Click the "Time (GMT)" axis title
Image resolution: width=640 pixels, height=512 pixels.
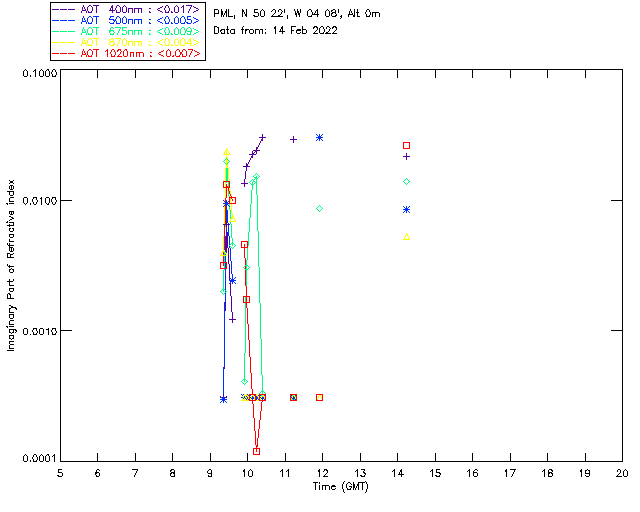[x=340, y=487]
